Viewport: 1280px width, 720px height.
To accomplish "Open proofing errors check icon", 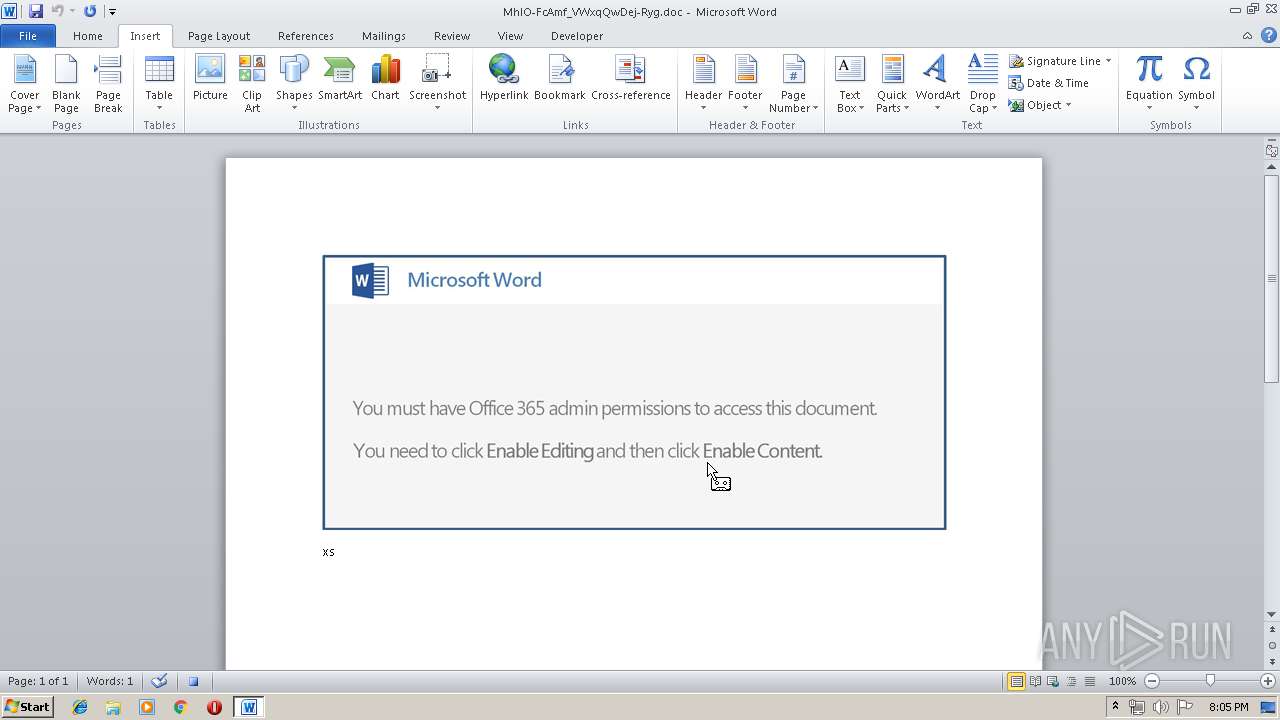I will [x=159, y=681].
